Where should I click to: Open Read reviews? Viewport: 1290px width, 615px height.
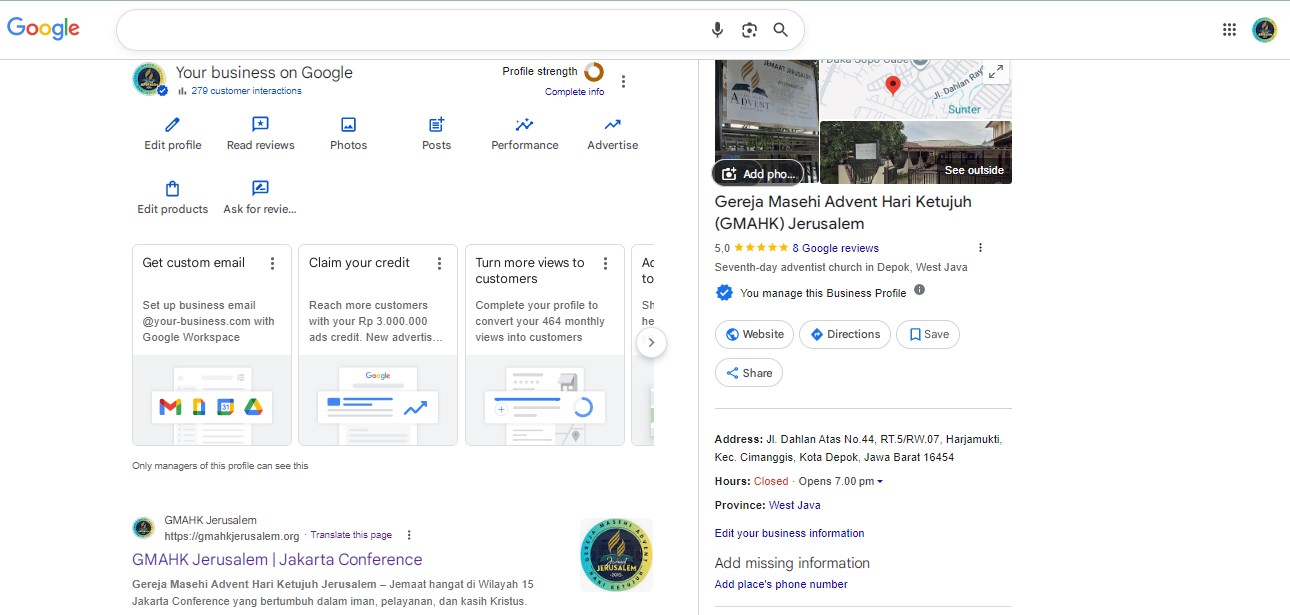coord(260,125)
